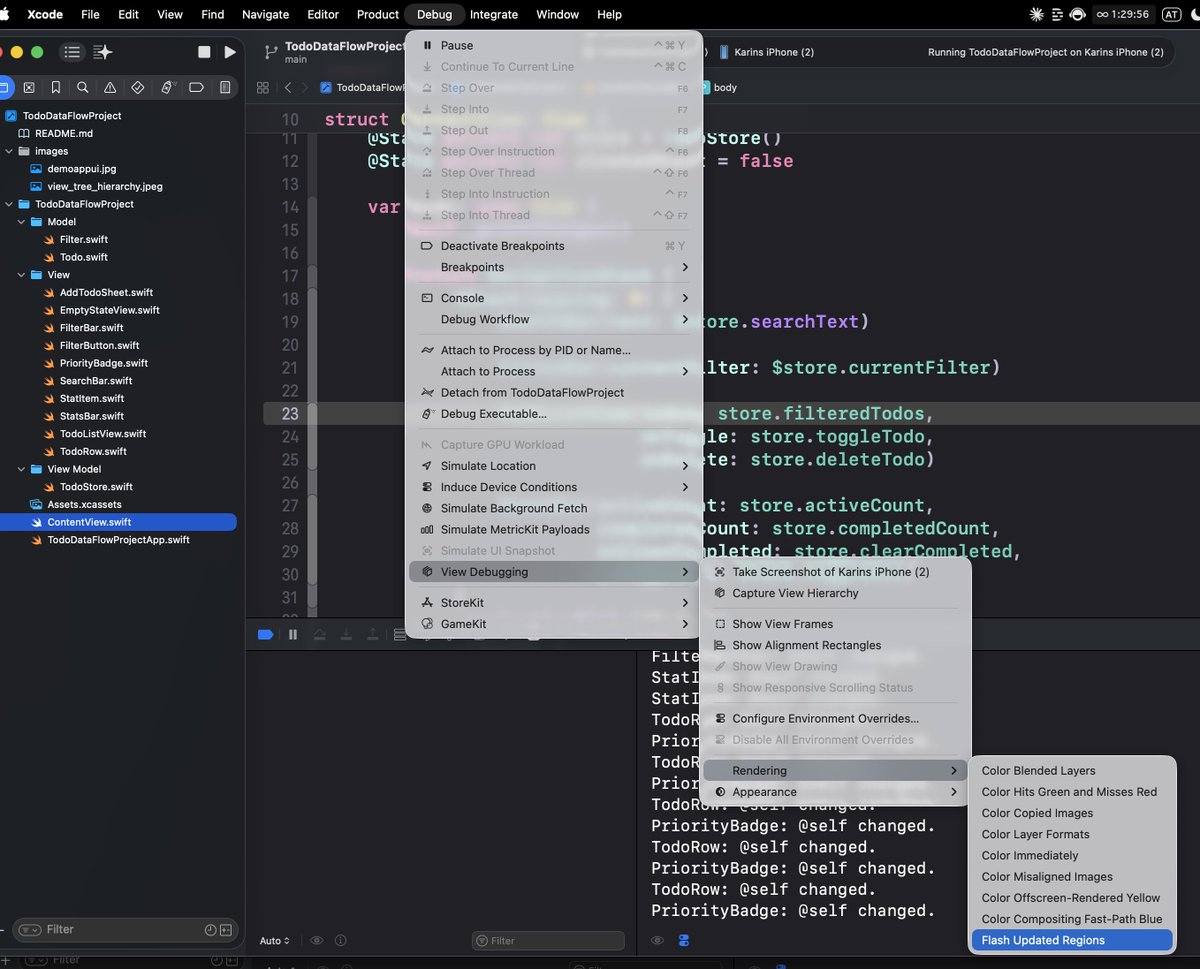
Task: Click the blue console metadata toggle icon
Action: point(684,941)
